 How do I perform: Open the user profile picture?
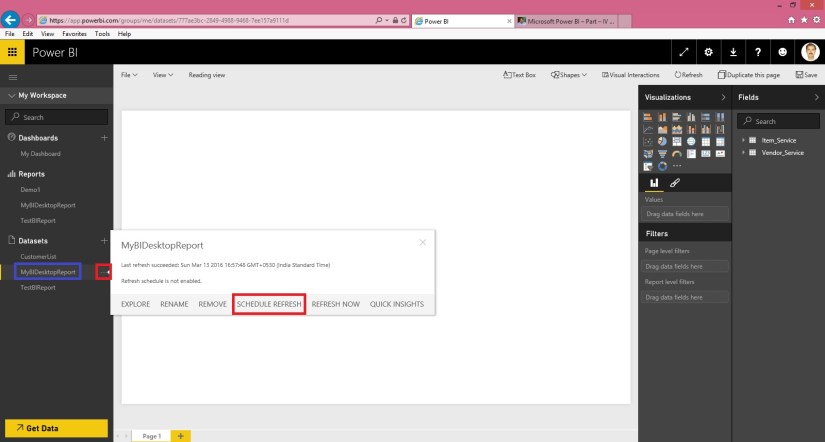810,52
